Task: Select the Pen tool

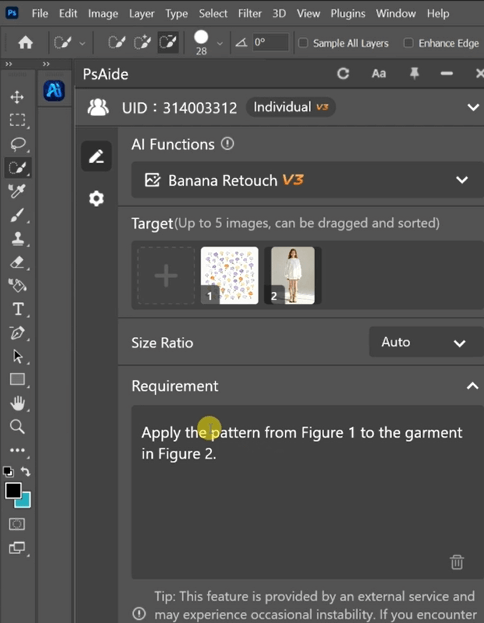Action: (x=17, y=333)
